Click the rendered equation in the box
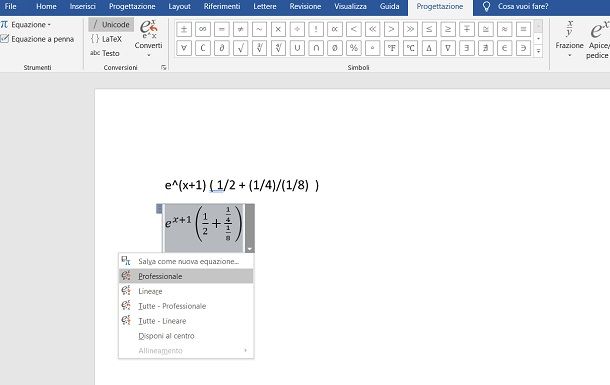Viewport: 610px width, 385px height. click(x=204, y=224)
